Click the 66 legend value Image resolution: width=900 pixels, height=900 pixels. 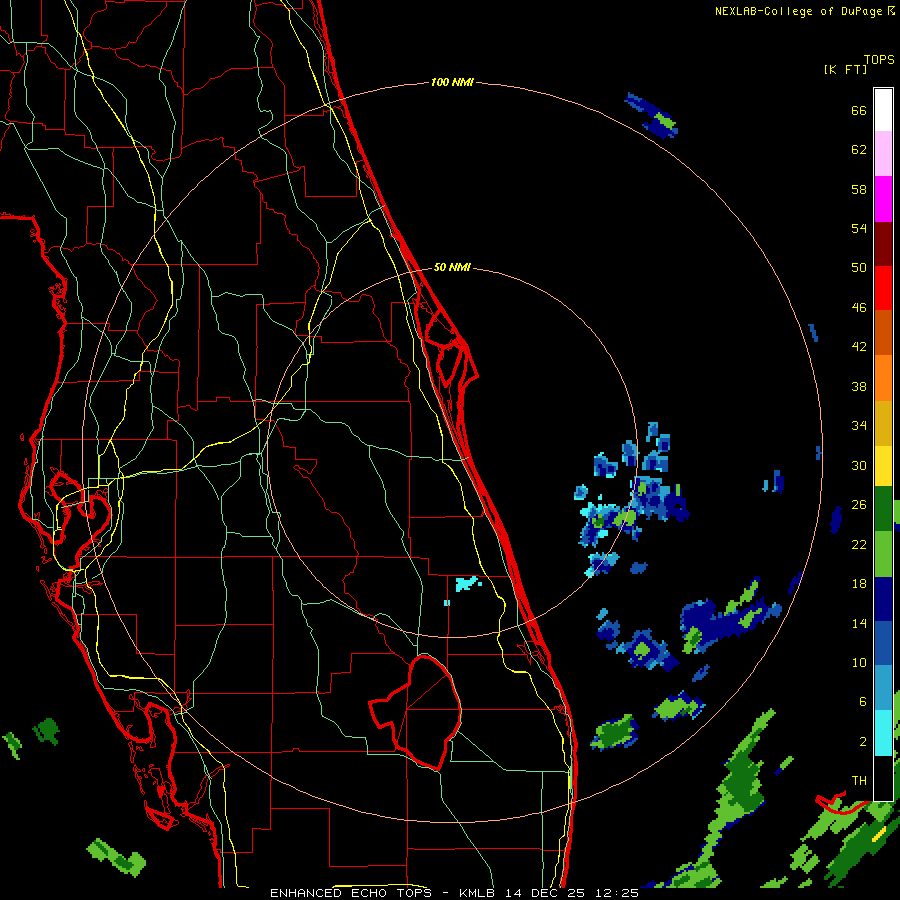[x=859, y=110]
